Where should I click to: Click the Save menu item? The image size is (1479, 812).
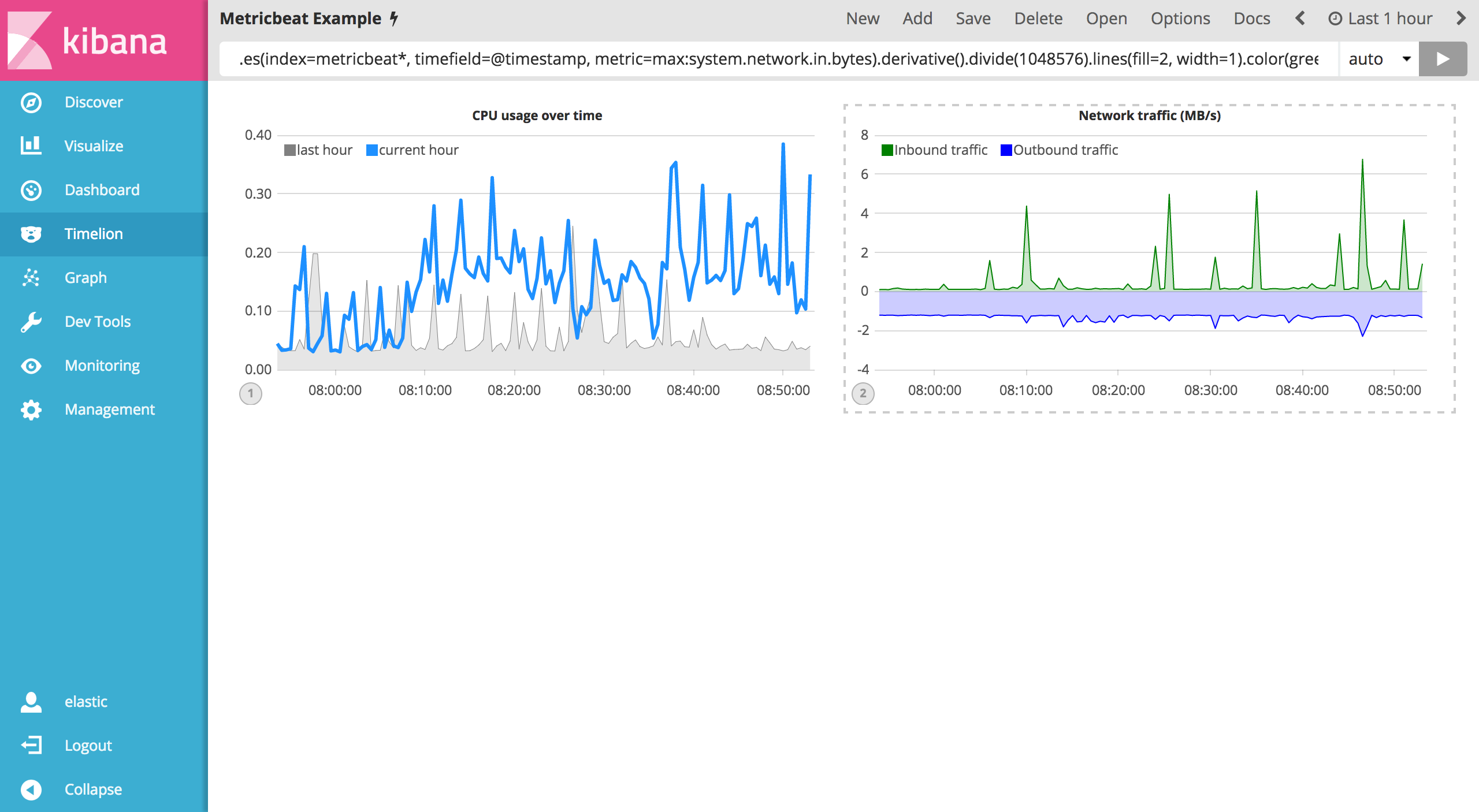click(x=971, y=19)
